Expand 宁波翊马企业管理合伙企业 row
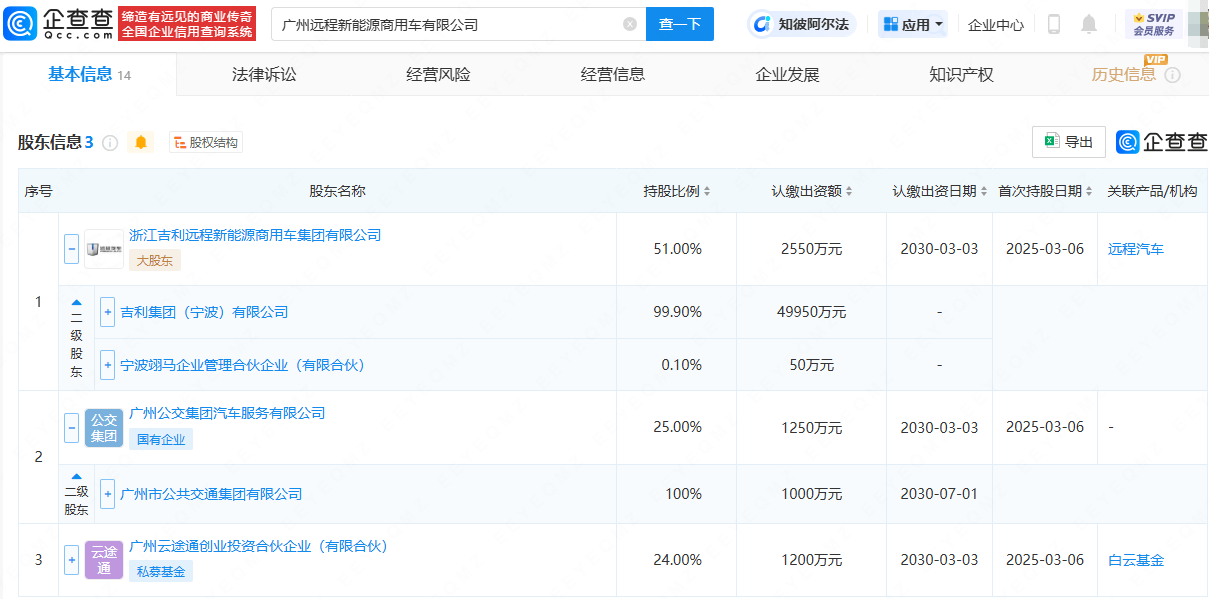 coord(108,365)
